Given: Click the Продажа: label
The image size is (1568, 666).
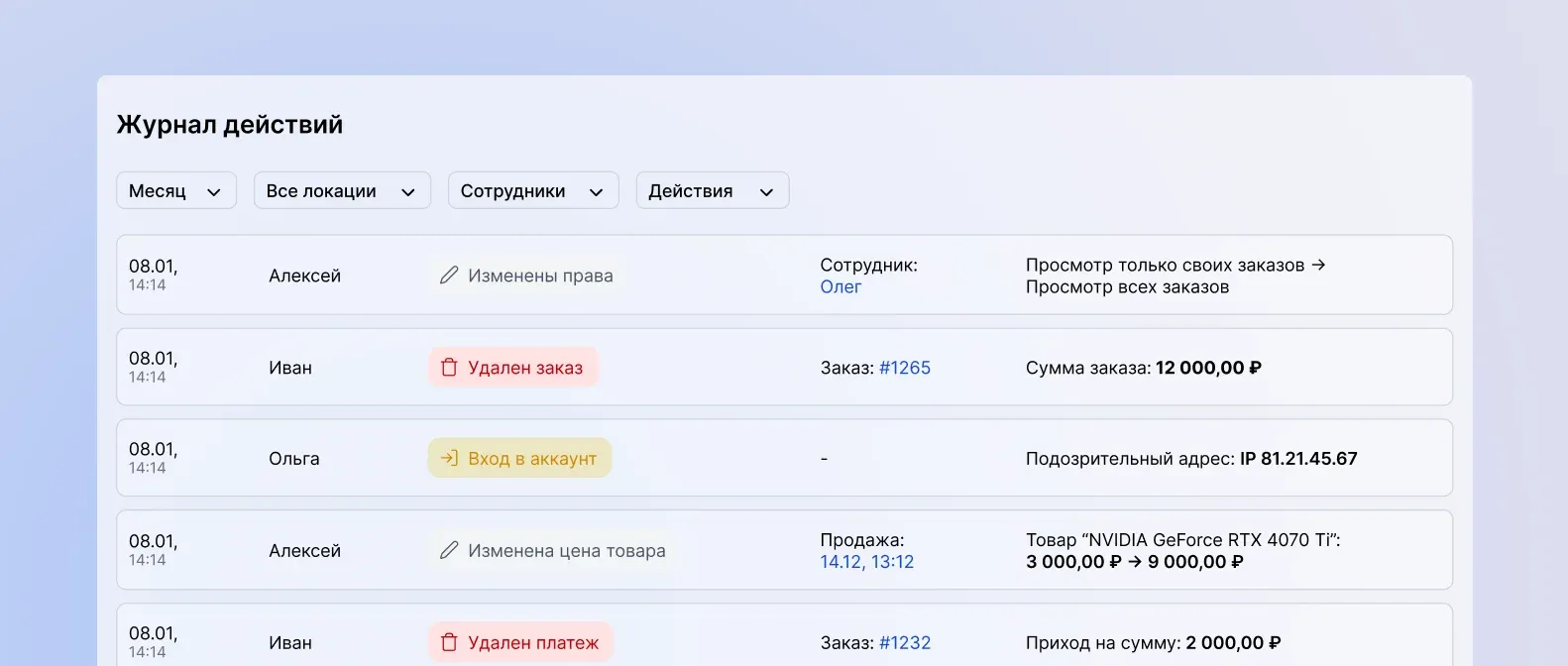Looking at the screenshot, I should pos(862,540).
